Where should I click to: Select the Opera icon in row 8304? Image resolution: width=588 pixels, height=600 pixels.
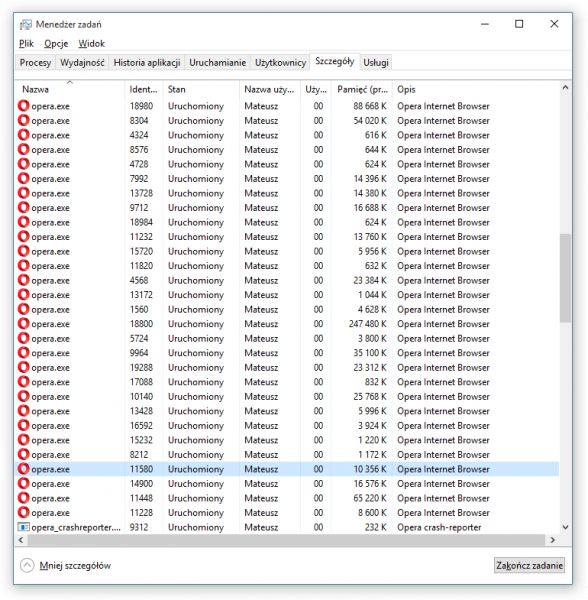pyautogui.click(x=24, y=121)
